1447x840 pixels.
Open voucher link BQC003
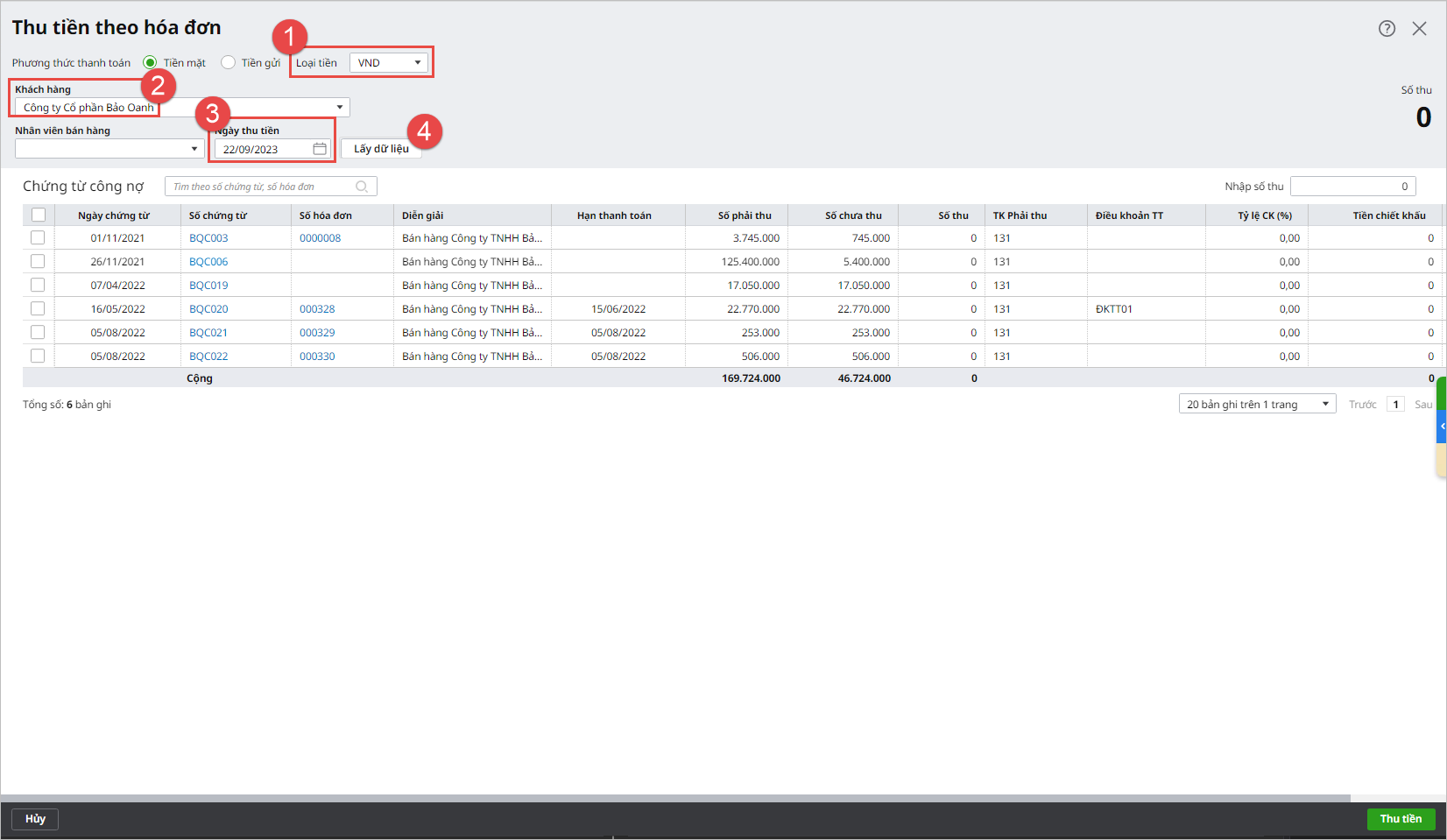tap(208, 238)
